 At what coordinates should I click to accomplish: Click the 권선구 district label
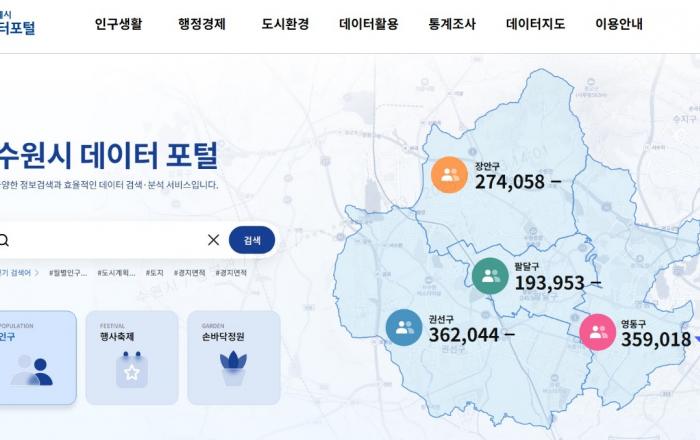click(441, 319)
